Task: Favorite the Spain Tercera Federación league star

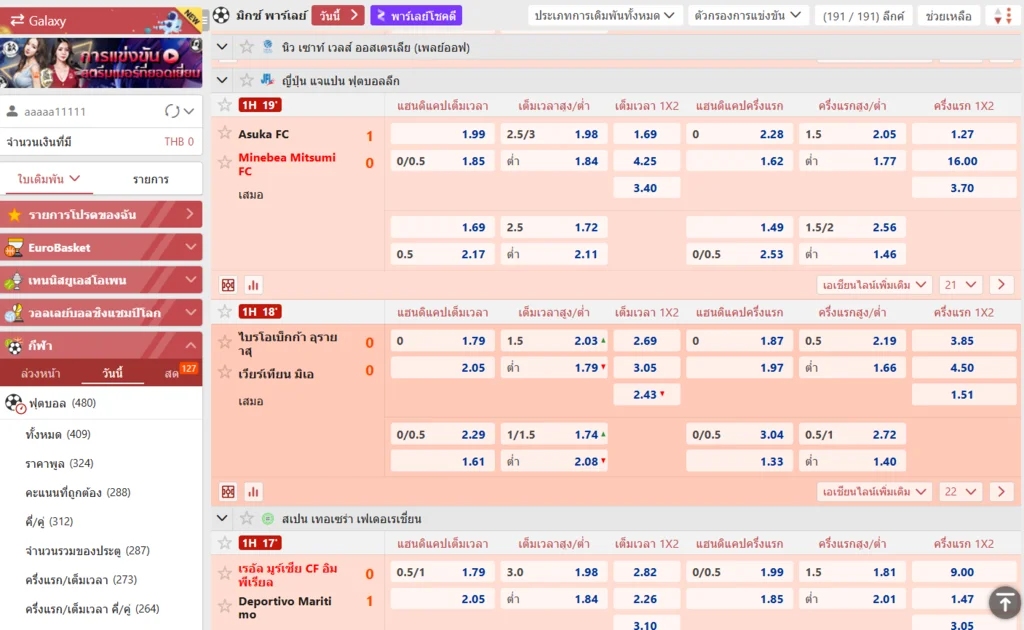Action: coord(247,518)
